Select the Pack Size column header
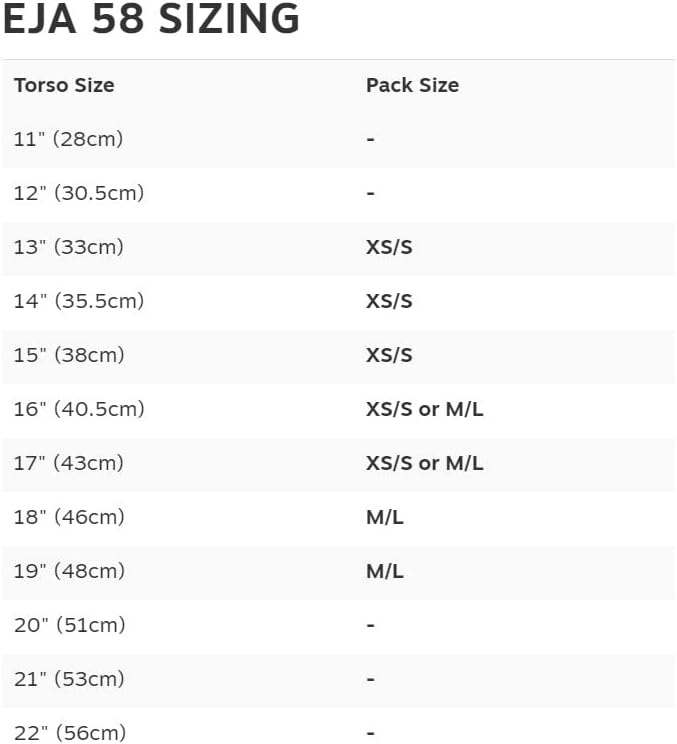This screenshot has height=744, width=677. coord(412,85)
